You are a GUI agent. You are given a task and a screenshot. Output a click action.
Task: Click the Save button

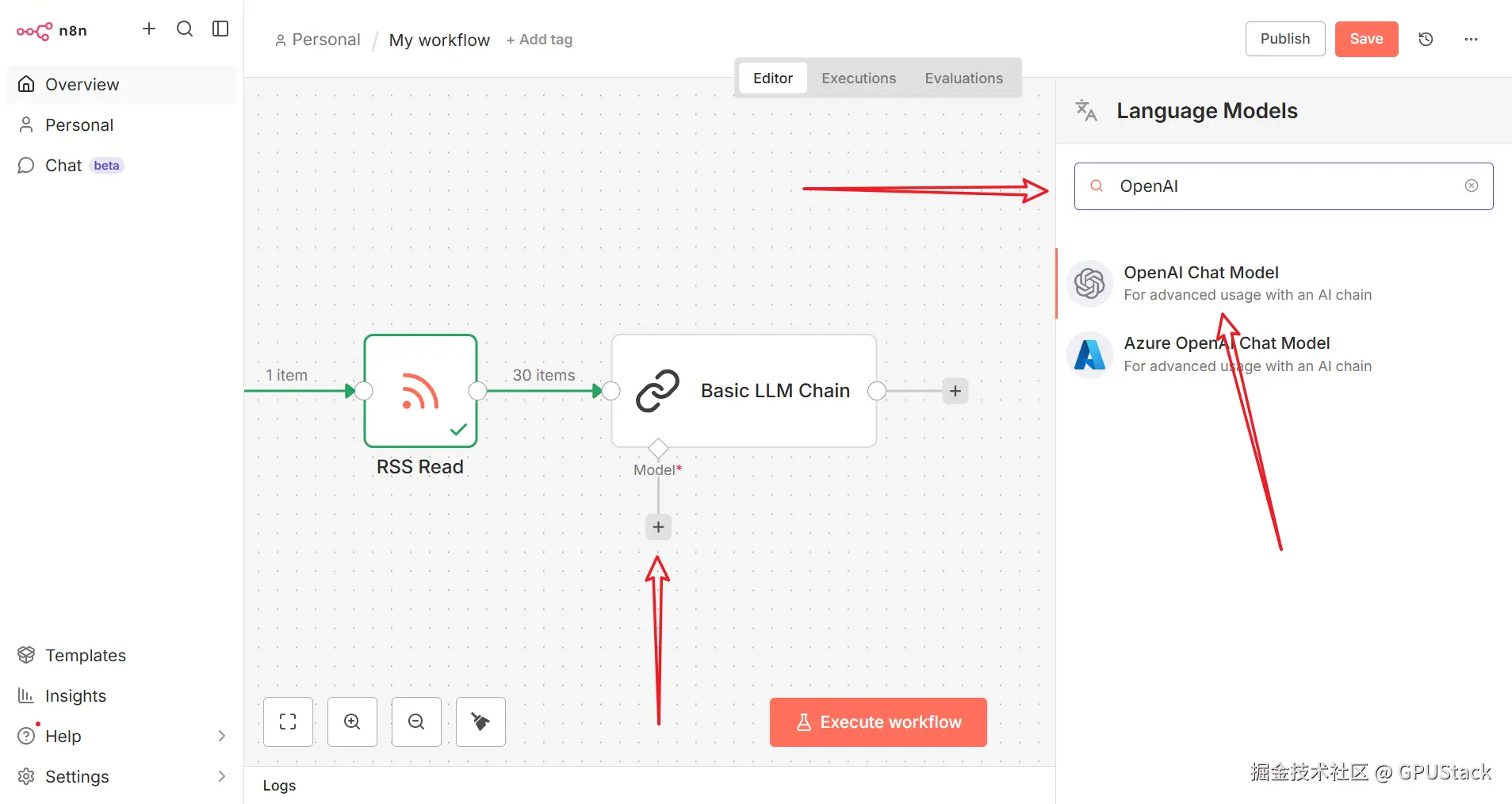click(x=1366, y=39)
